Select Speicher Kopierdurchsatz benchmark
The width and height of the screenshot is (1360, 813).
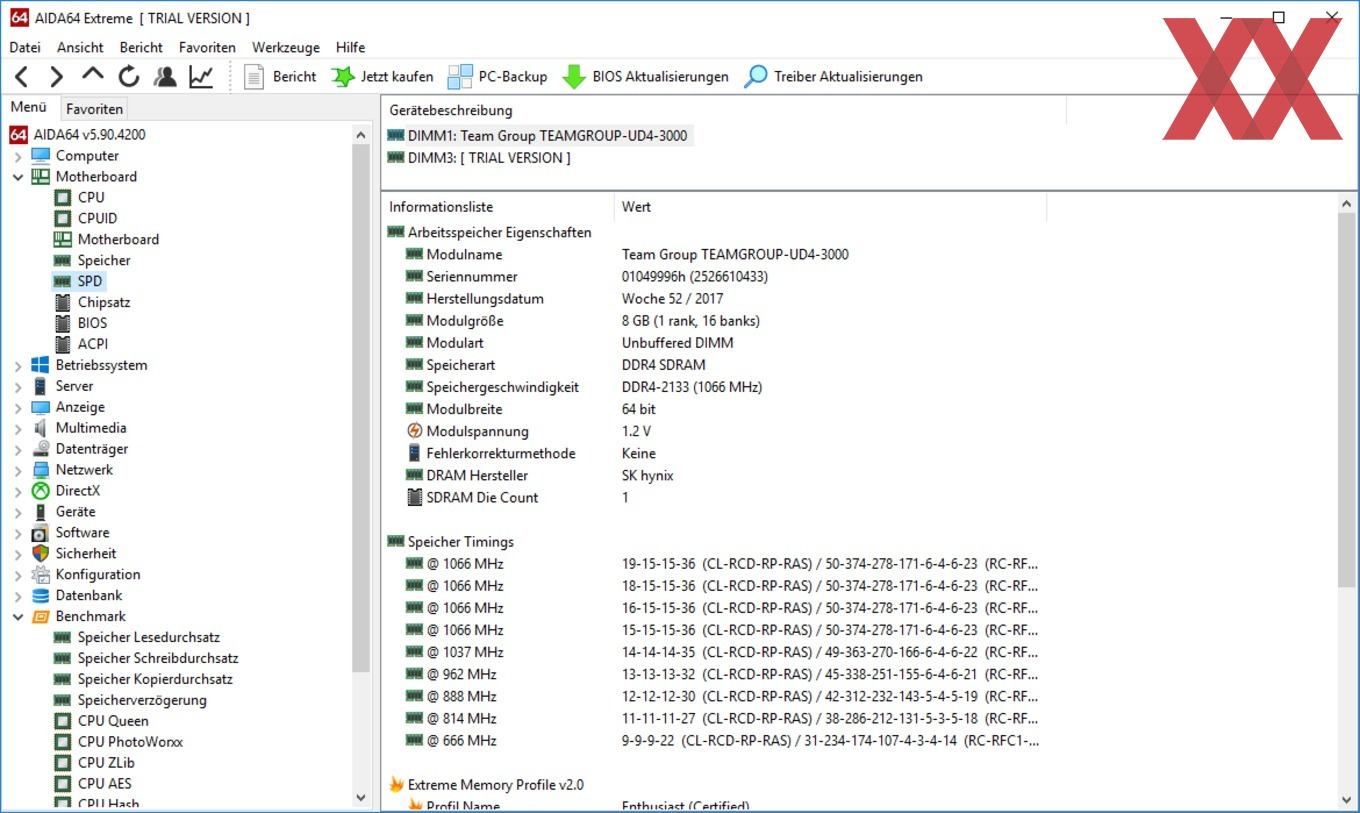155,679
